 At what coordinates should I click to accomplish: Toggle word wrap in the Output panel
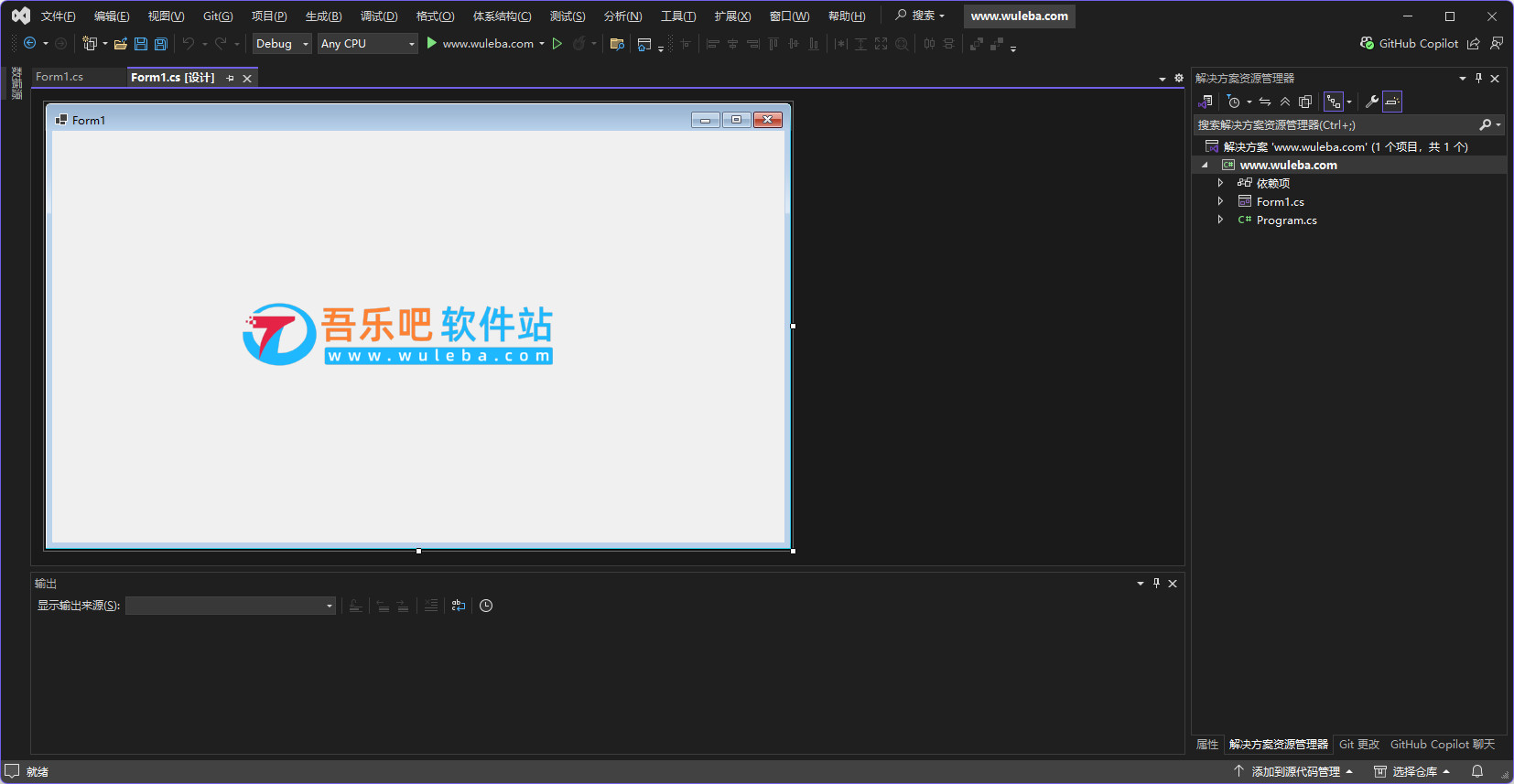point(459,606)
